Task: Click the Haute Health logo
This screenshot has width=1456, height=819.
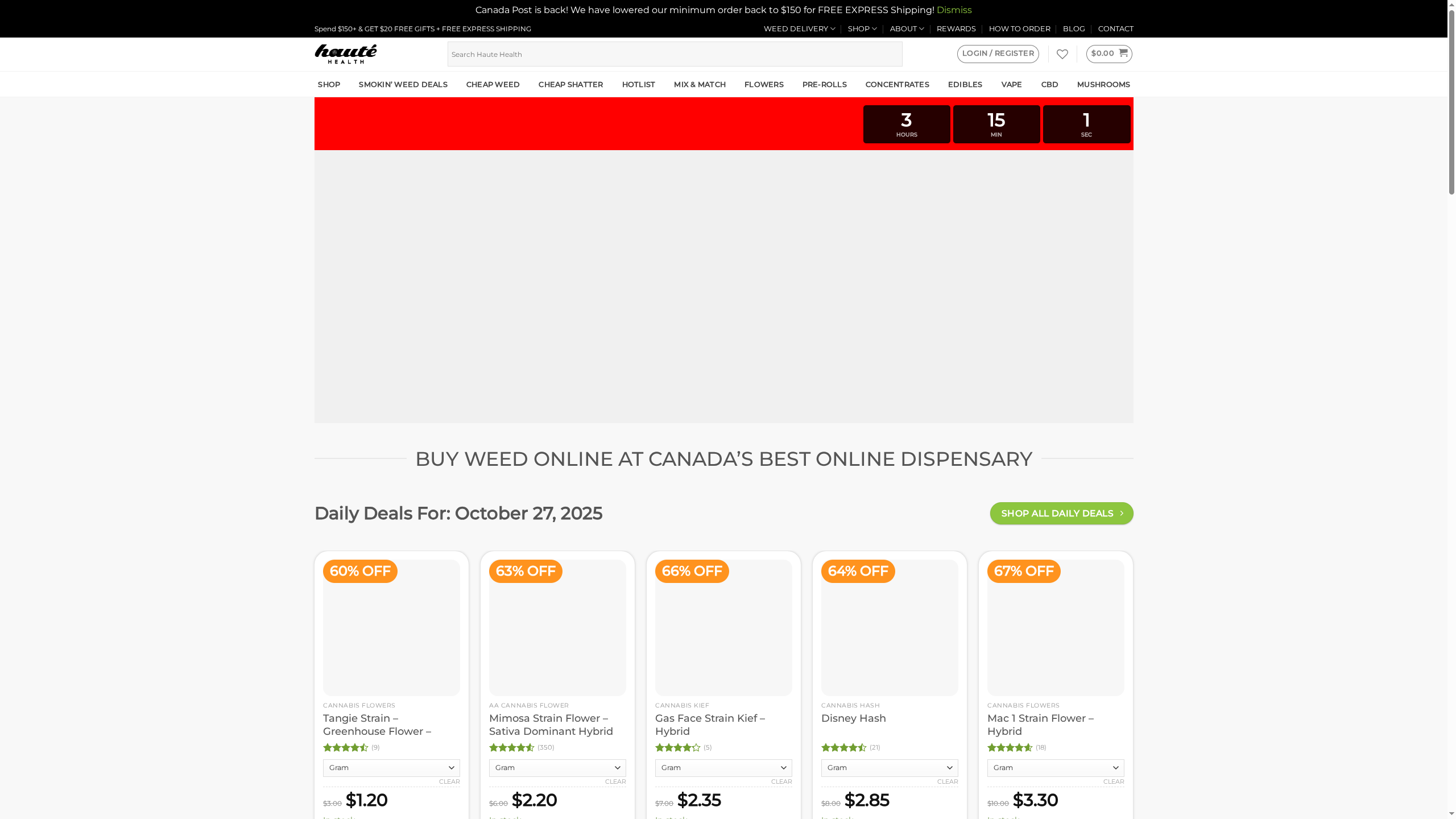Action: 344,53
